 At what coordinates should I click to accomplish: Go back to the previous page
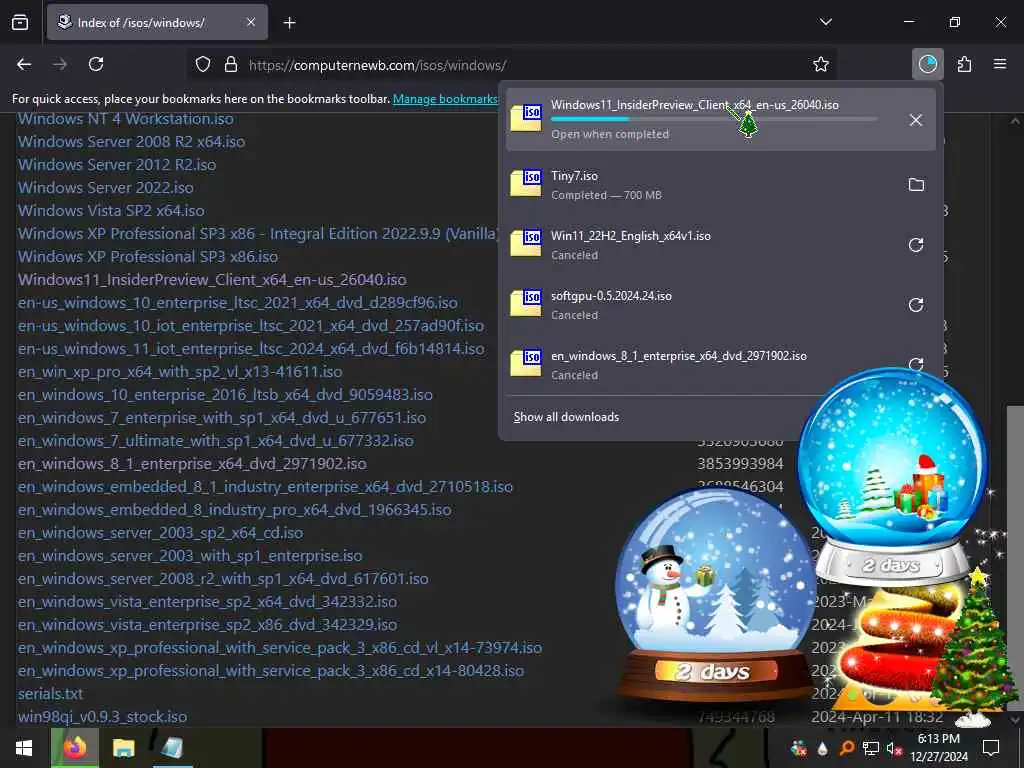click(x=24, y=64)
